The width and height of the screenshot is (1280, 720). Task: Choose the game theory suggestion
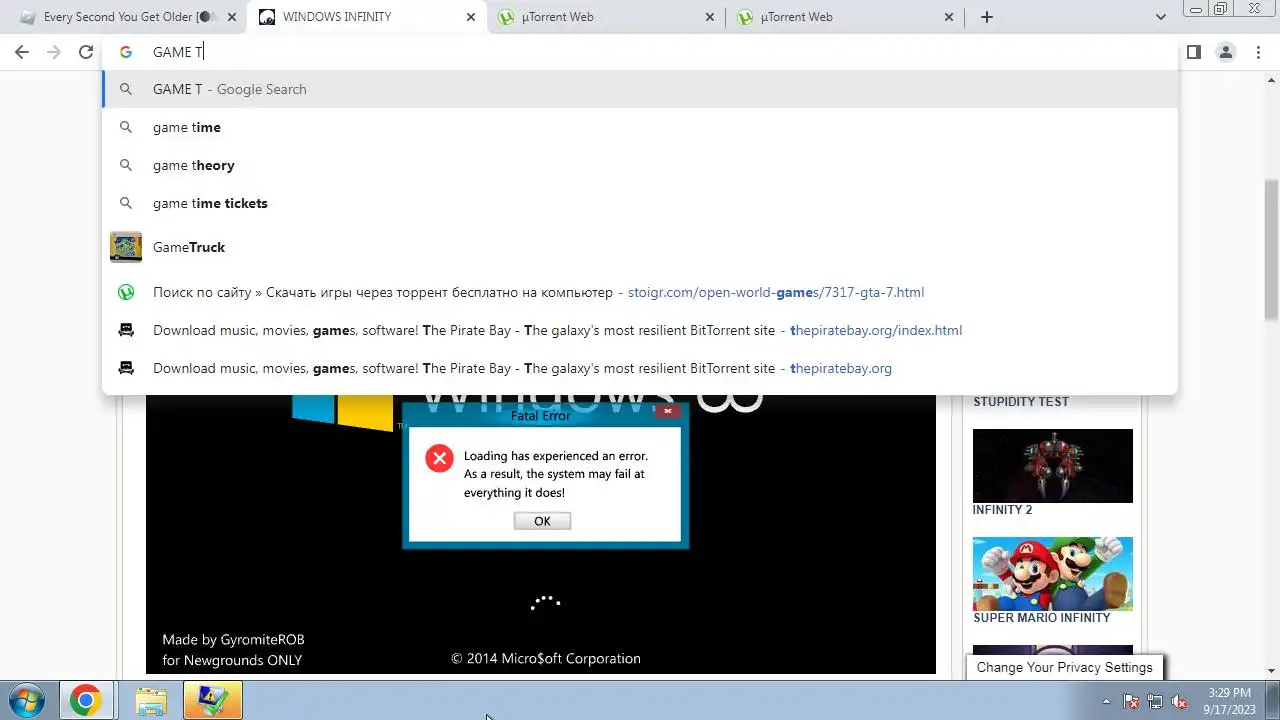coord(640,165)
